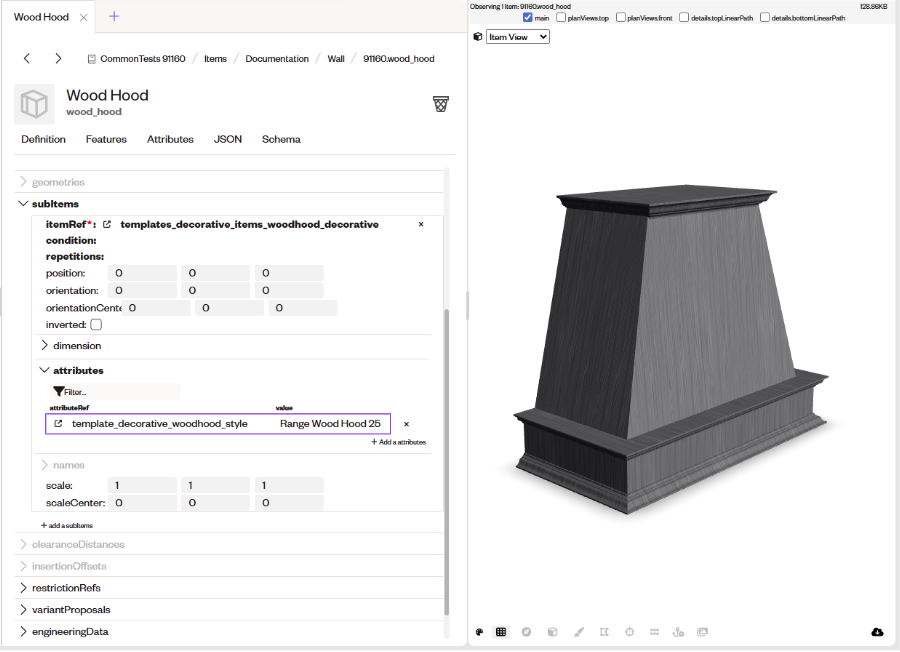Click the image gallery icon in viewer toolbar

(703, 632)
